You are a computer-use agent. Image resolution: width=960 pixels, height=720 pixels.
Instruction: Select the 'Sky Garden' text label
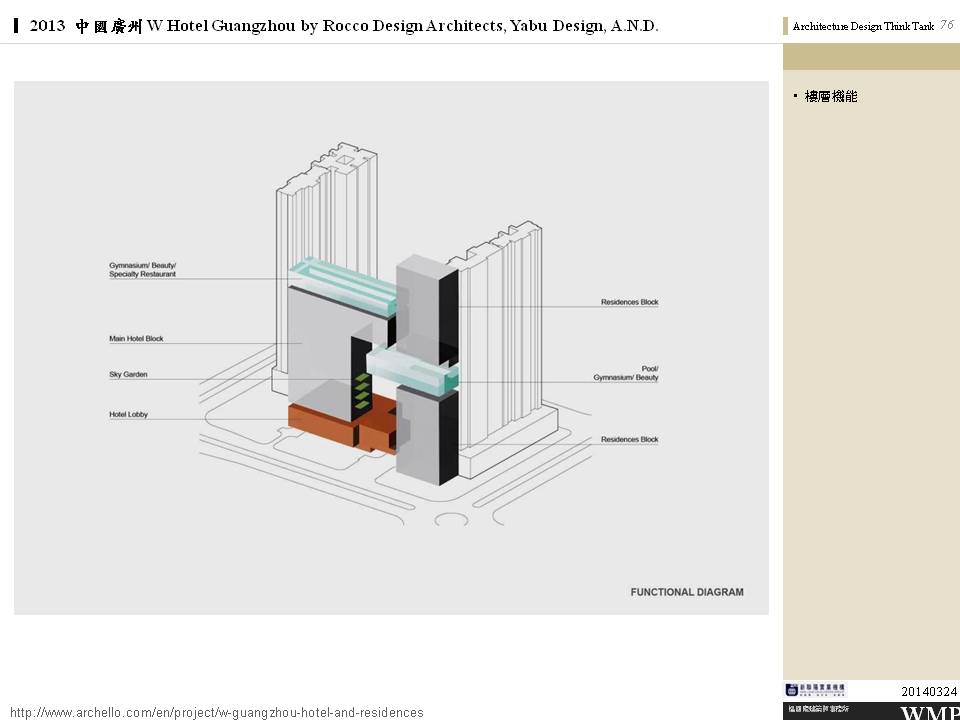point(128,375)
